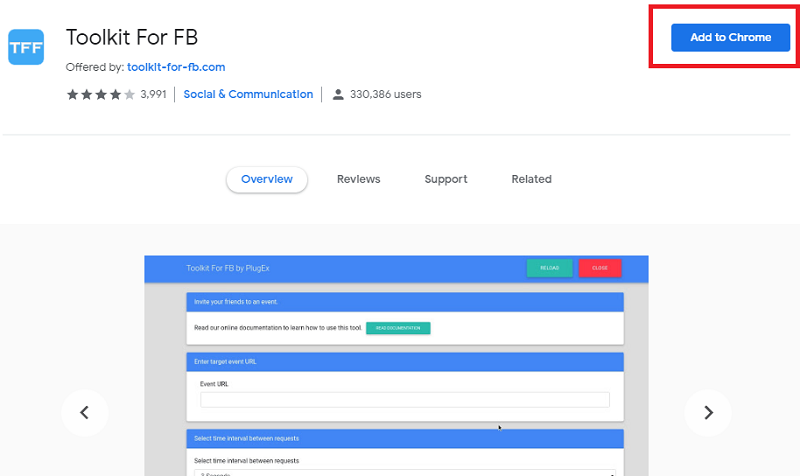Click the 'Invite your friends to an event' header
The width and height of the screenshot is (800, 476).
pyautogui.click(x=405, y=302)
